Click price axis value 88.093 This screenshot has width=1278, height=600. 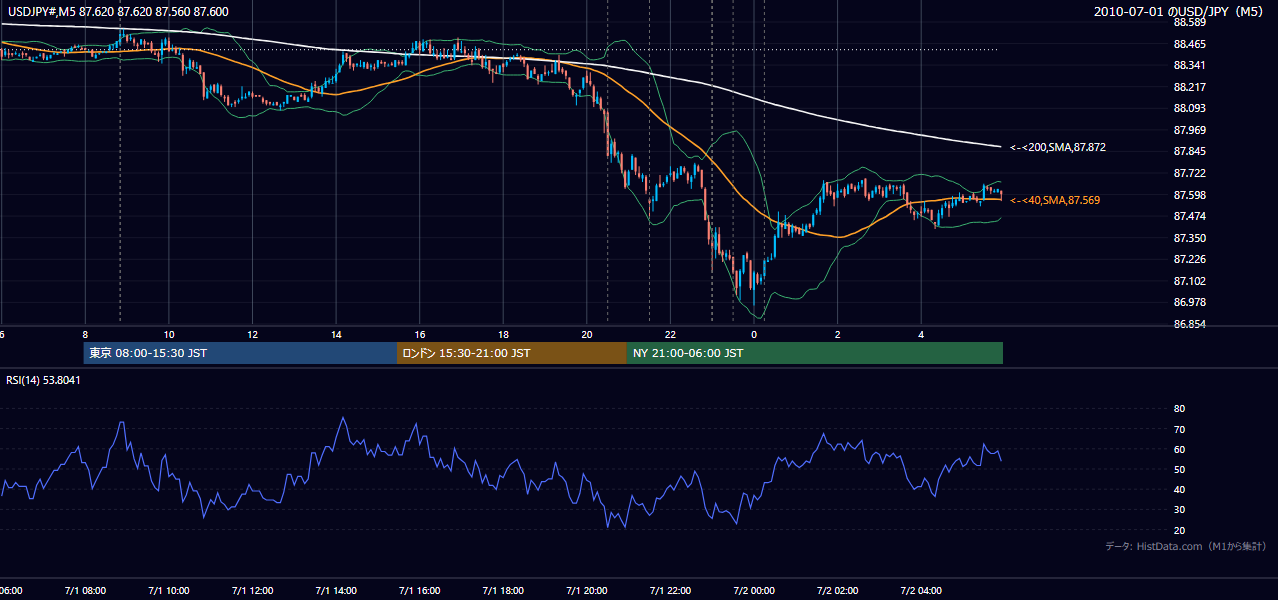click(1188, 108)
